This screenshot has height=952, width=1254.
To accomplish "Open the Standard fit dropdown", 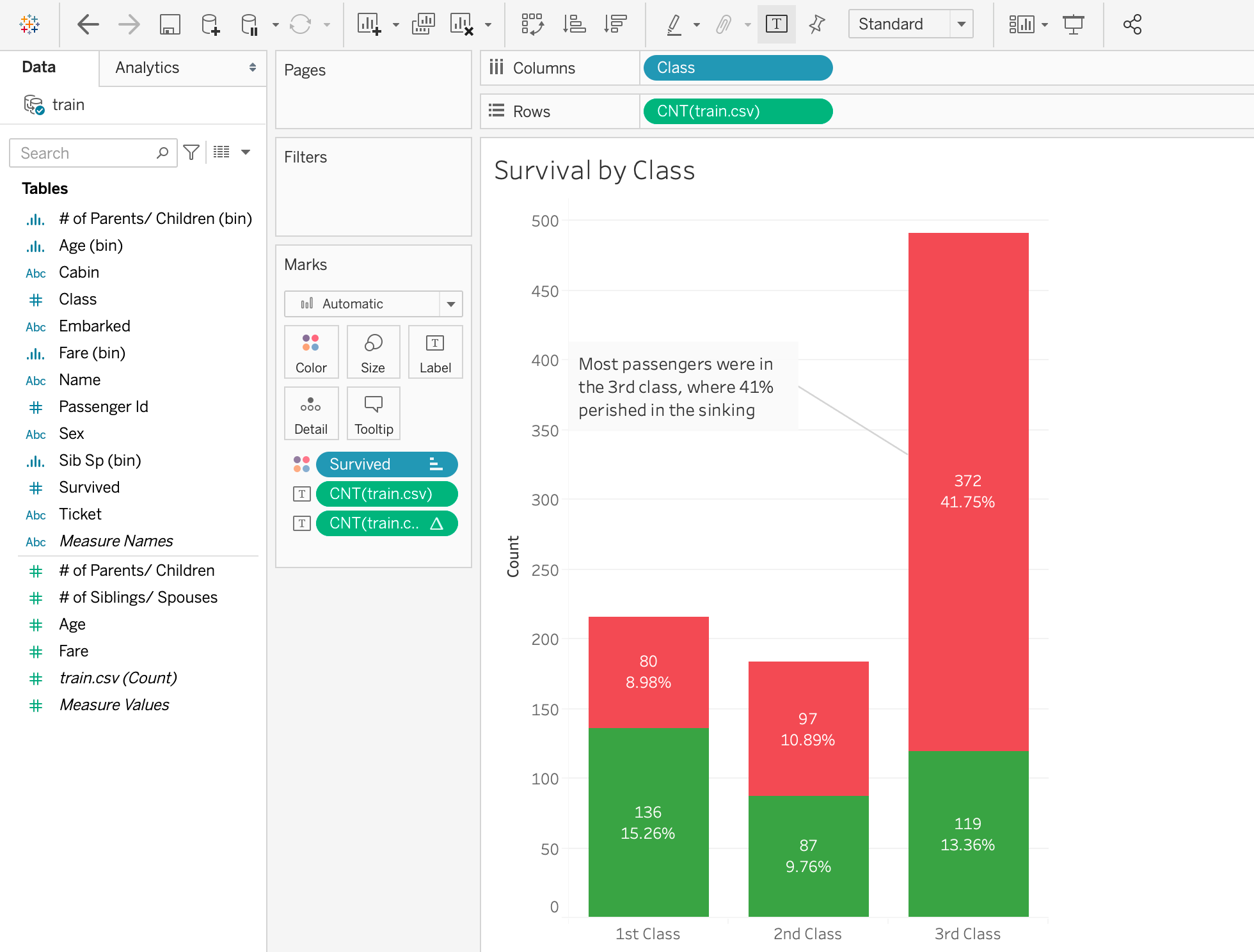I will [910, 24].
